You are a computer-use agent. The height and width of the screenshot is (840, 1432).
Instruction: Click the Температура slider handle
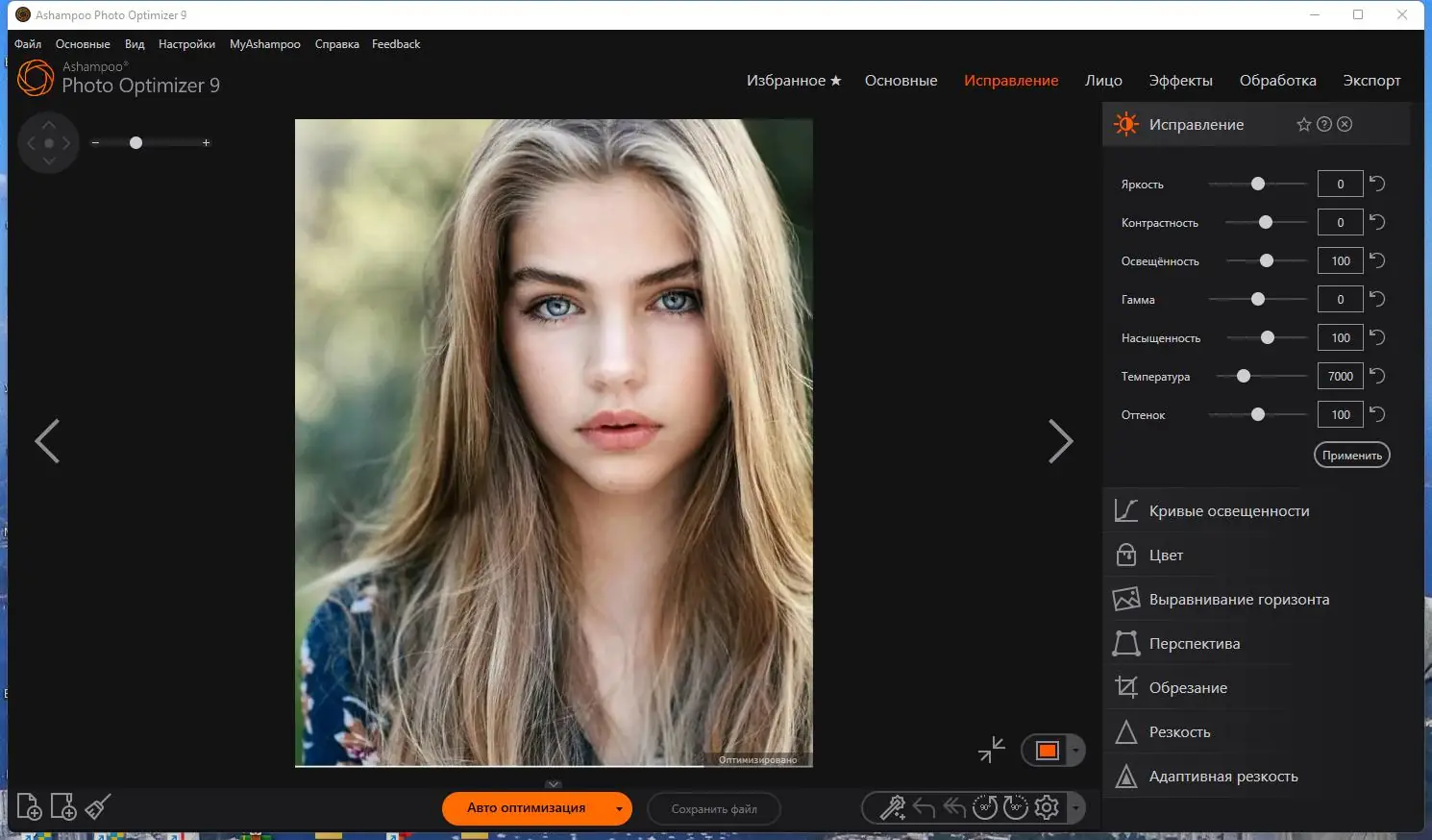click(1244, 376)
